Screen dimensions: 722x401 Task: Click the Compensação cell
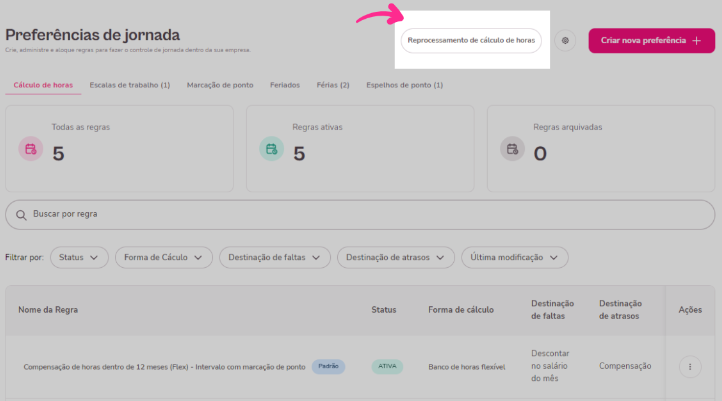coord(625,366)
